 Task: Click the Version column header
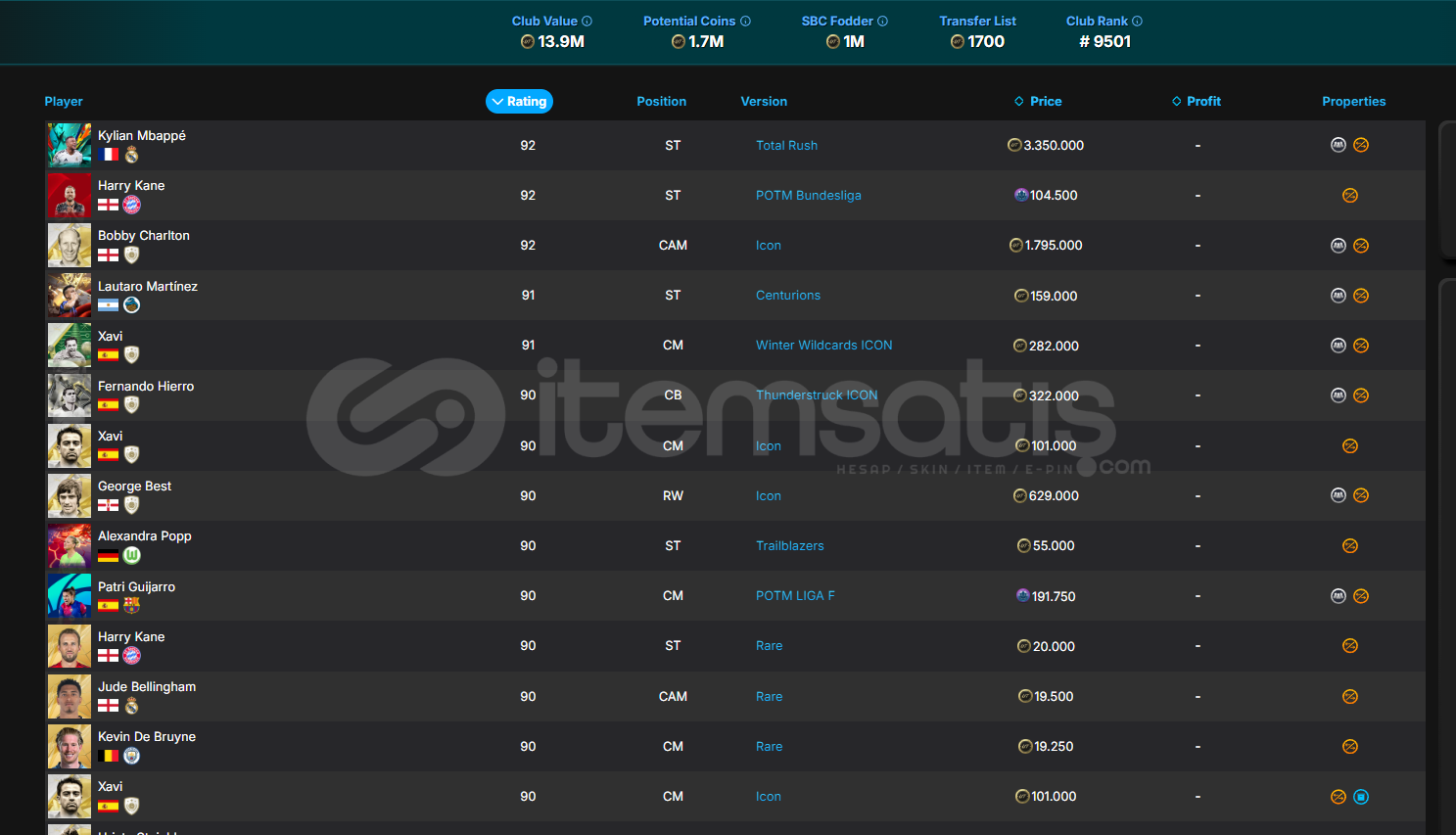764,101
